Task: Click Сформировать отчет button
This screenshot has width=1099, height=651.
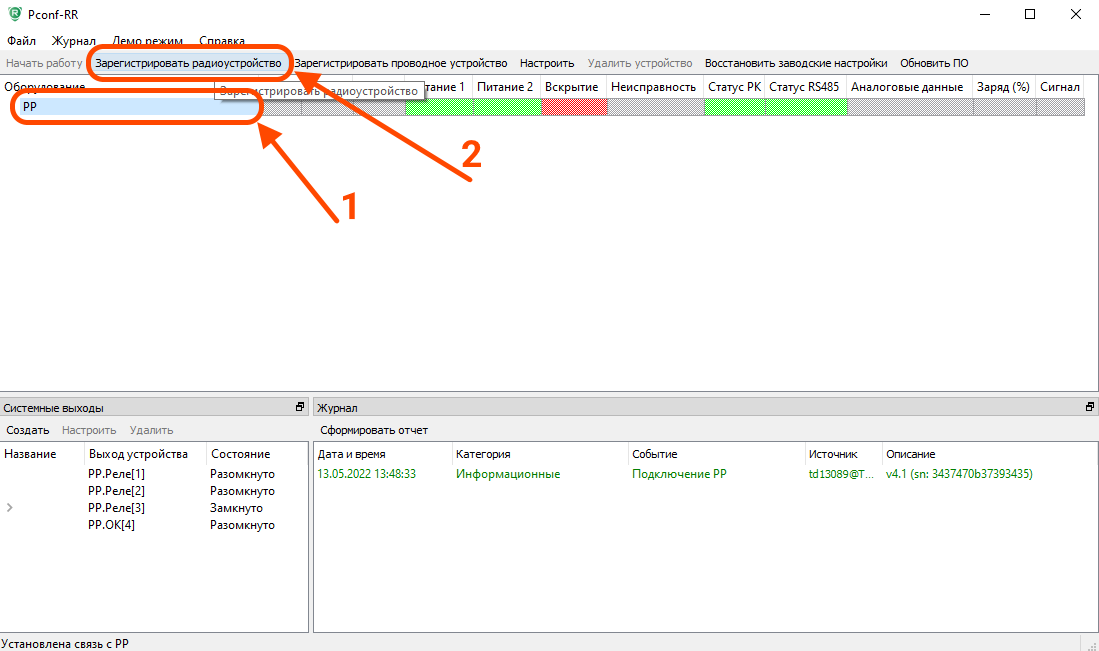Action: coord(374,430)
